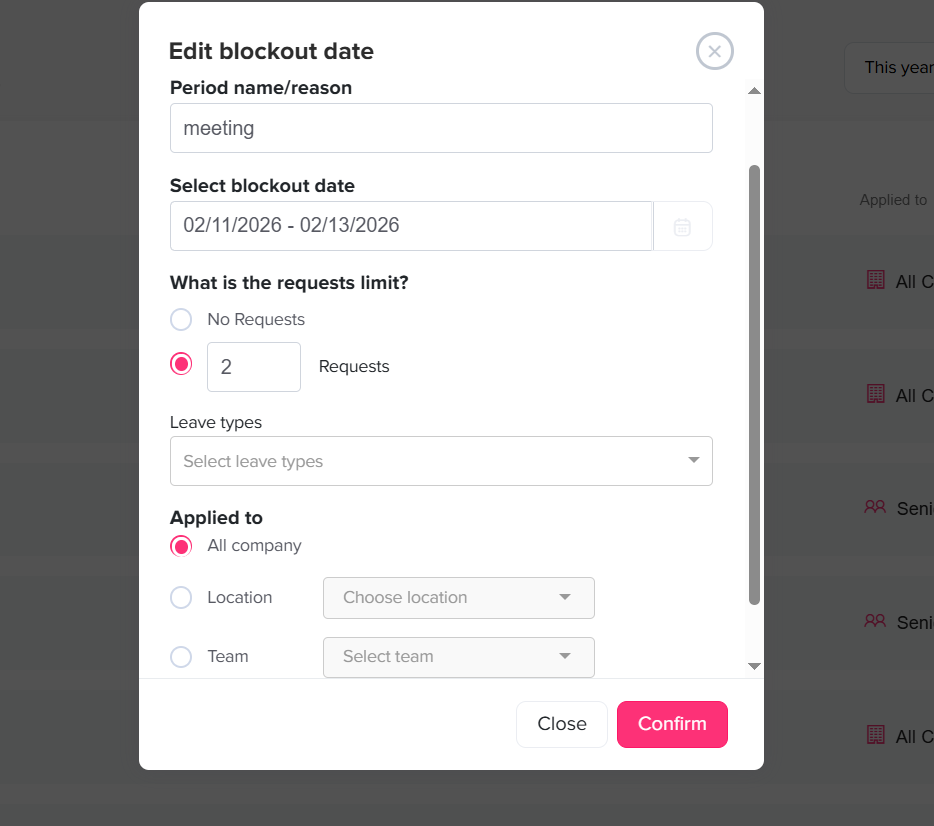The image size is (934, 826).
Task: Click the building icon in the bottom row
Action: [x=875, y=735]
